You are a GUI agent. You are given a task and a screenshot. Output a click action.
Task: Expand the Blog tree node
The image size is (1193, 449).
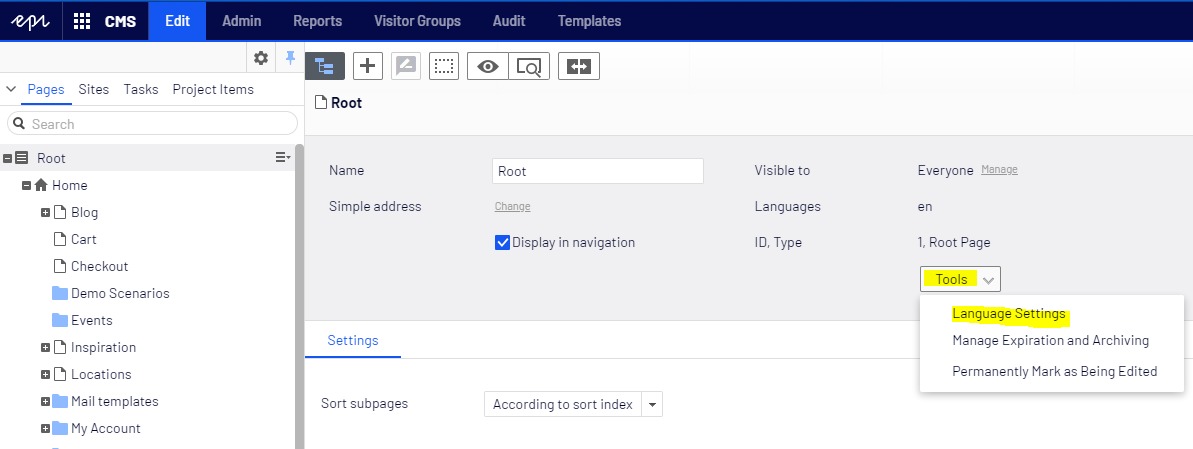pos(46,212)
